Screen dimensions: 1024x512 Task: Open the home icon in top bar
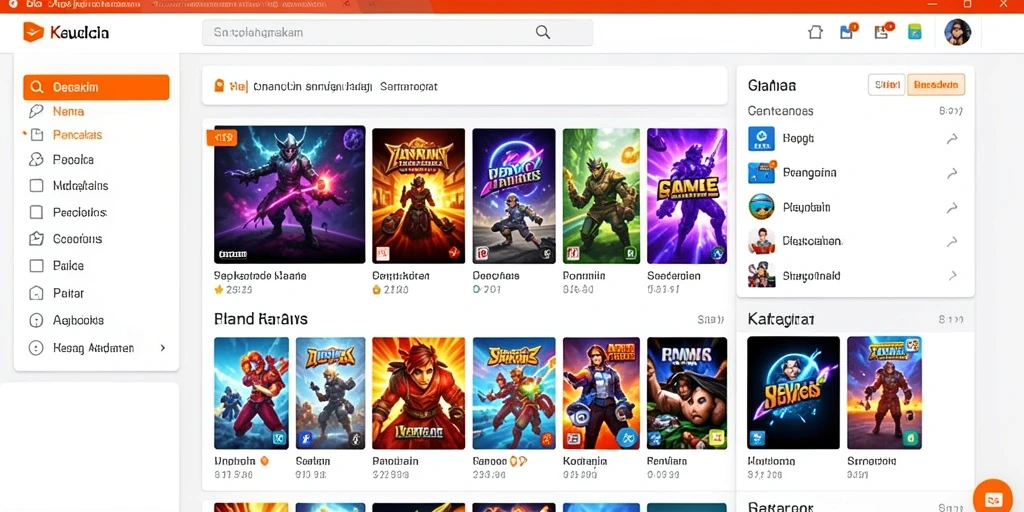pos(815,32)
